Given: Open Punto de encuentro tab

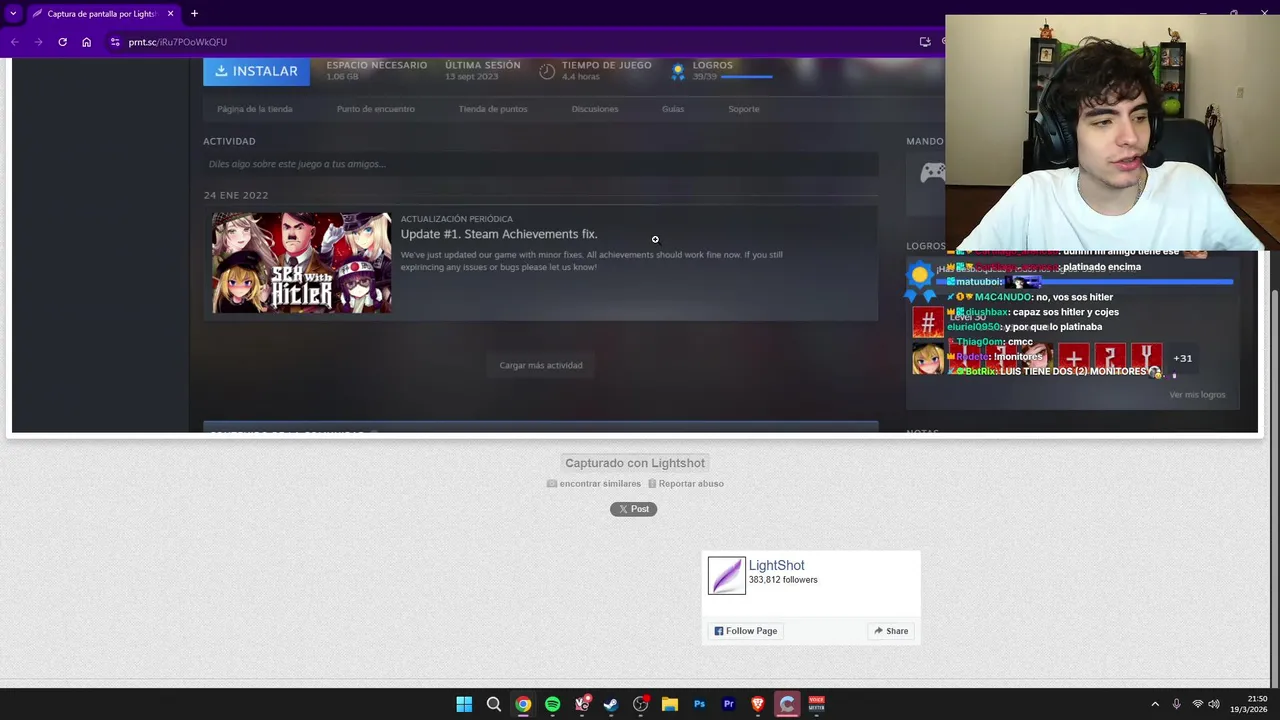Looking at the screenshot, I should click(376, 109).
